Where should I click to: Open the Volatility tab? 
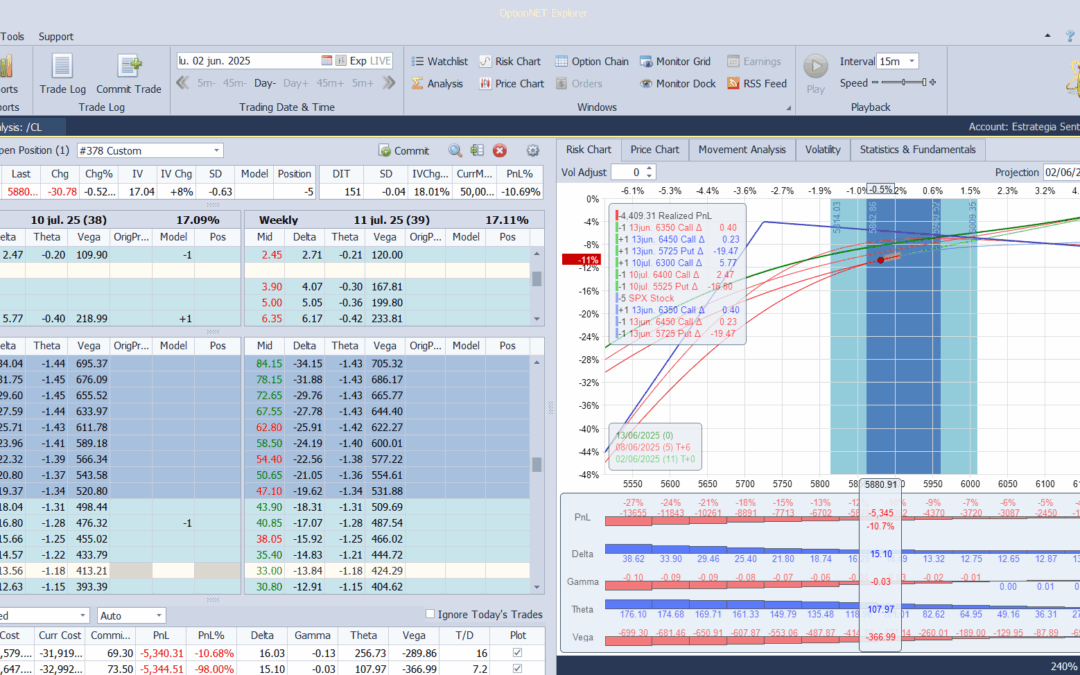pyautogui.click(x=822, y=149)
